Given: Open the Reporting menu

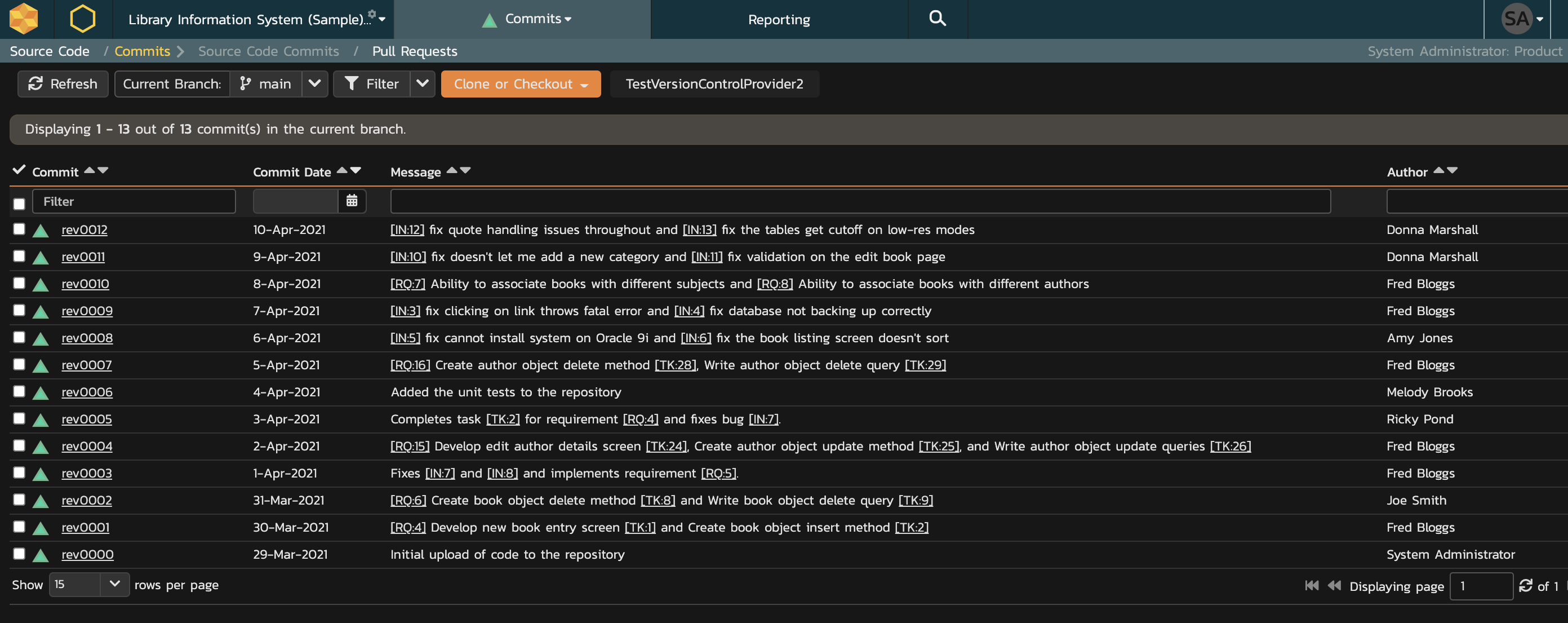Looking at the screenshot, I should [779, 20].
